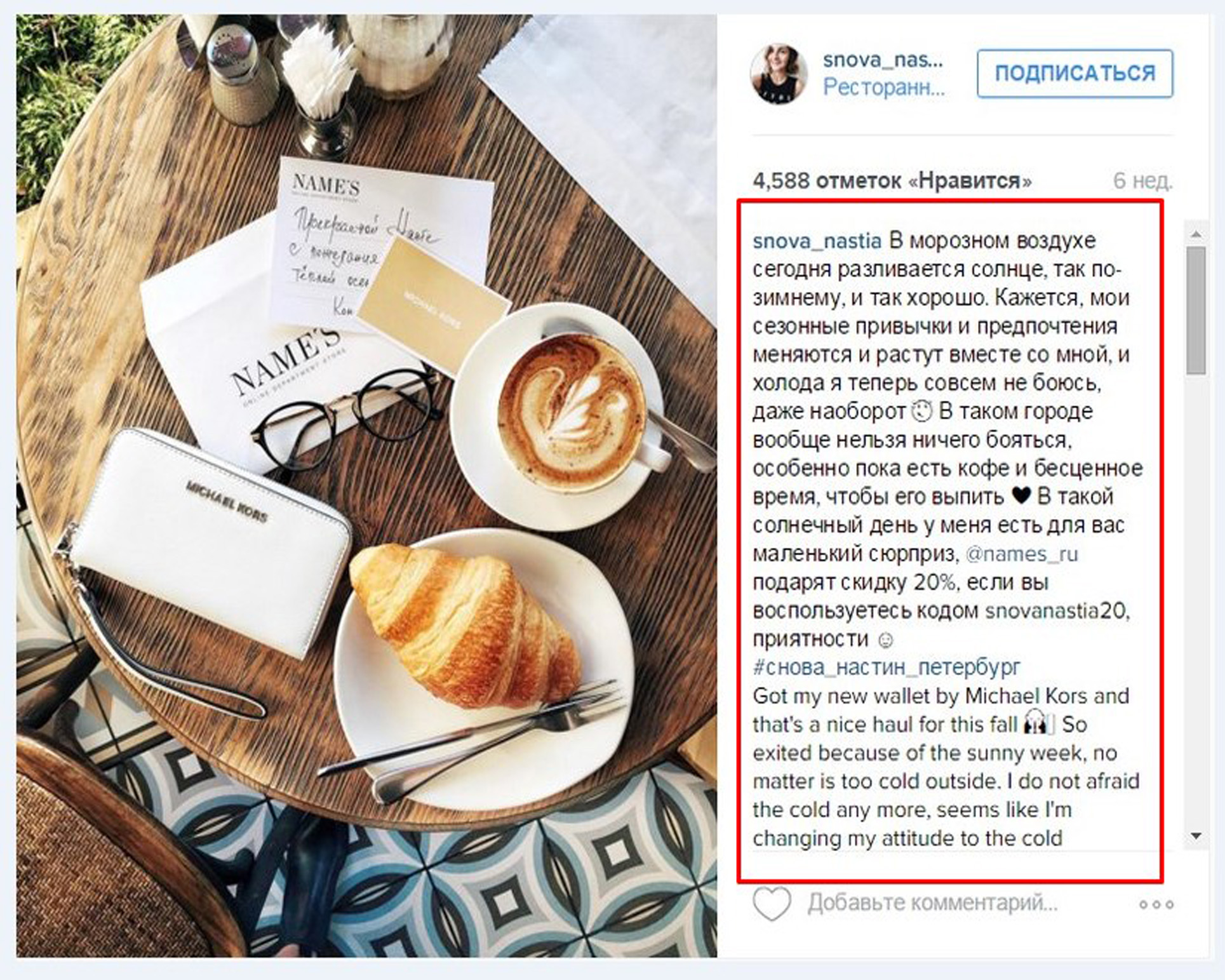The height and width of the screenshot is (980, 1225).
Task: Click the caption scrollbar thumb
Action: coord(1196,310)
